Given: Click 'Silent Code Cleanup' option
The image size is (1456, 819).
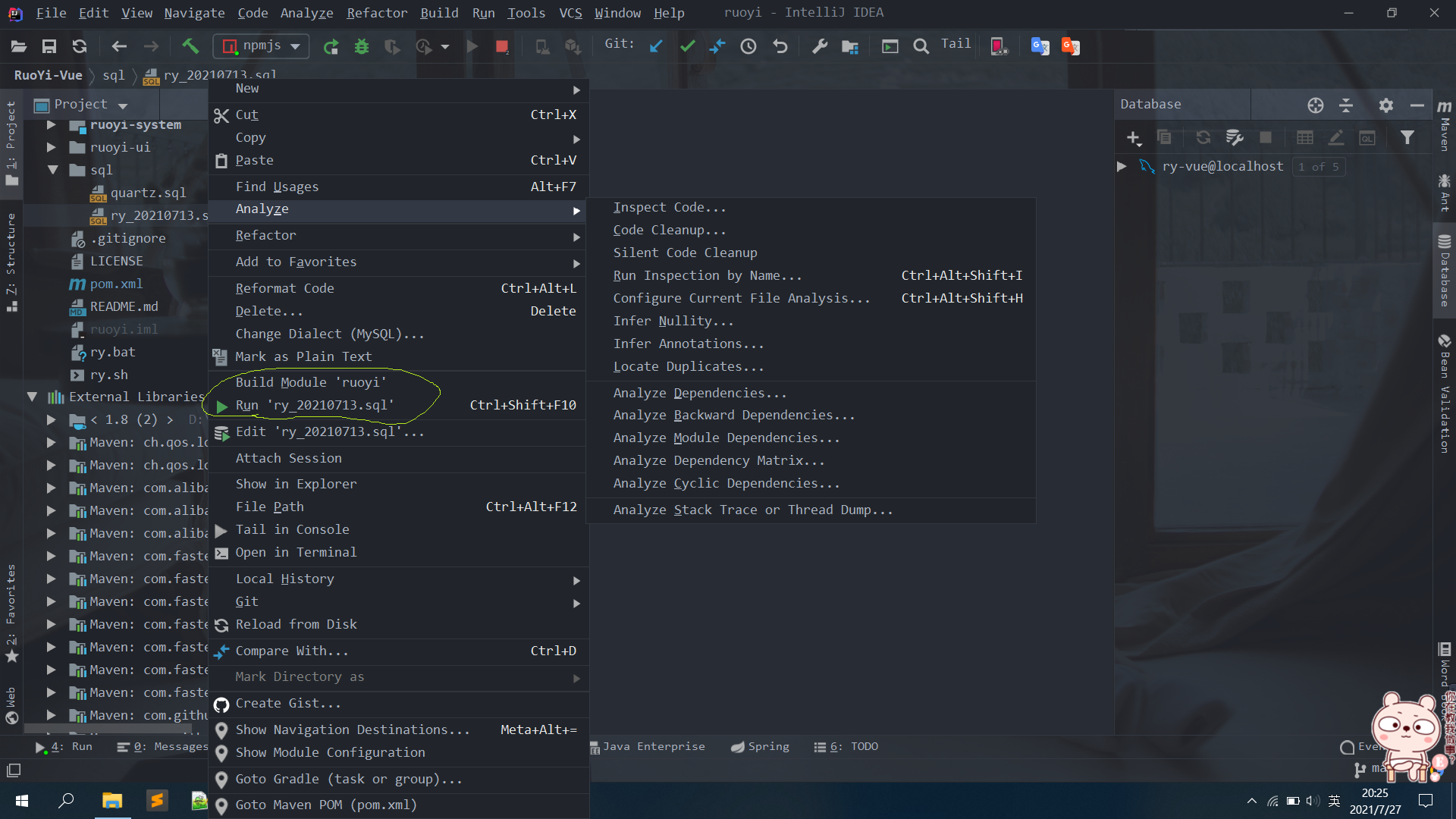Looking at the screenshot, I should tap(686, 252).
